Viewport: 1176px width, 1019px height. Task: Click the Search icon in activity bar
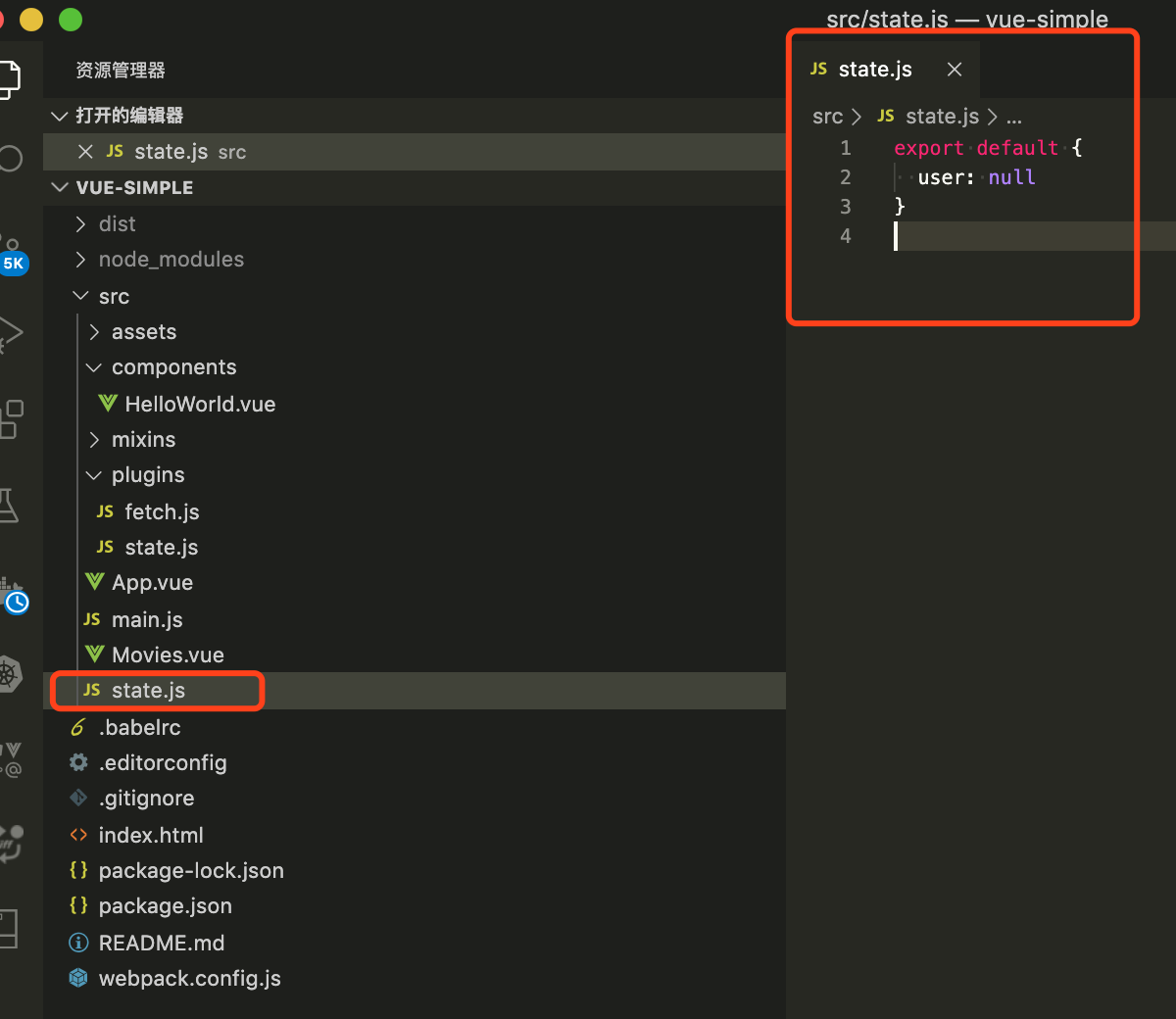tap(10, 159)
